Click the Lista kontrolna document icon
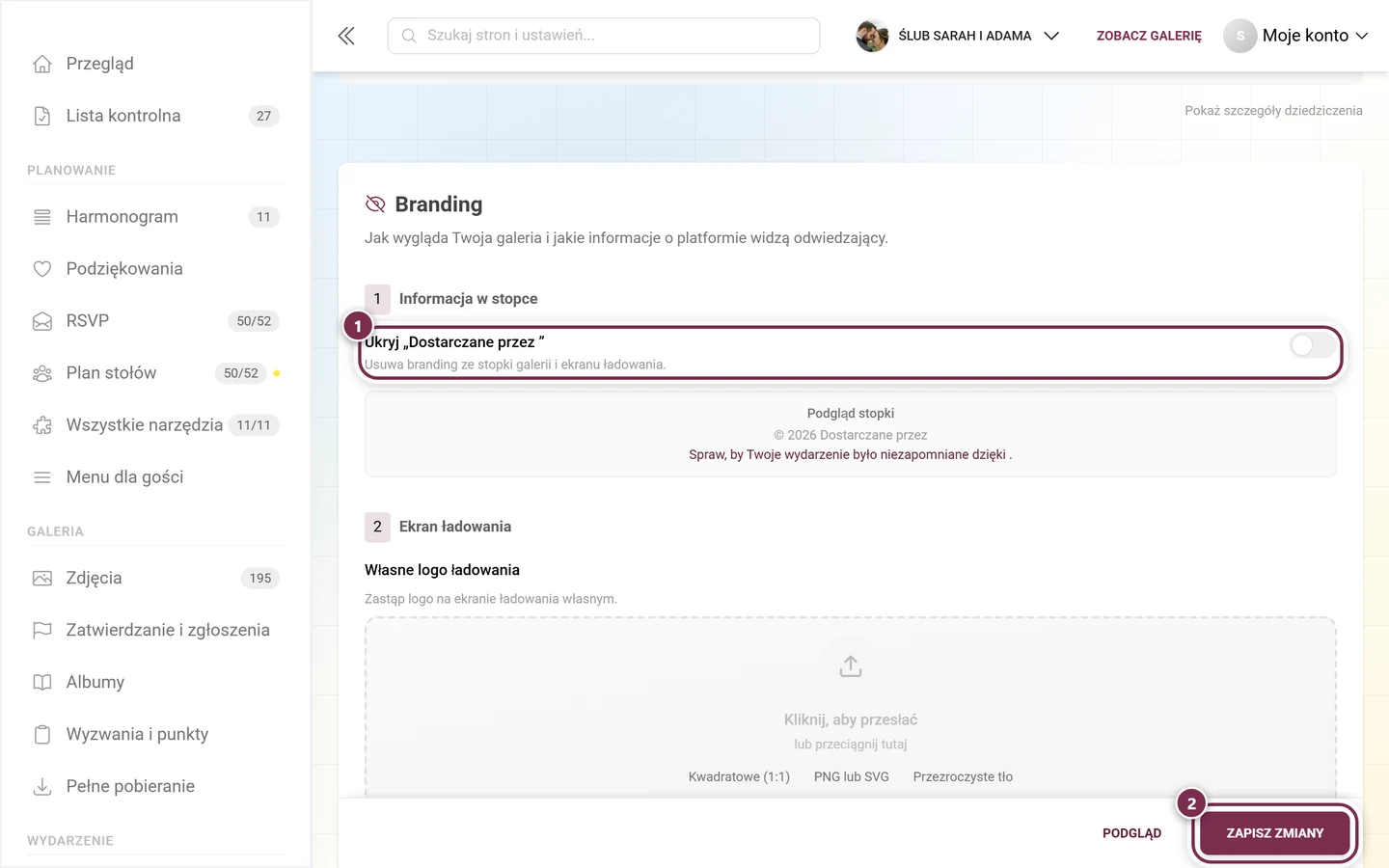Viewport: 1389px width, 868px height. [x=42, y=116]
